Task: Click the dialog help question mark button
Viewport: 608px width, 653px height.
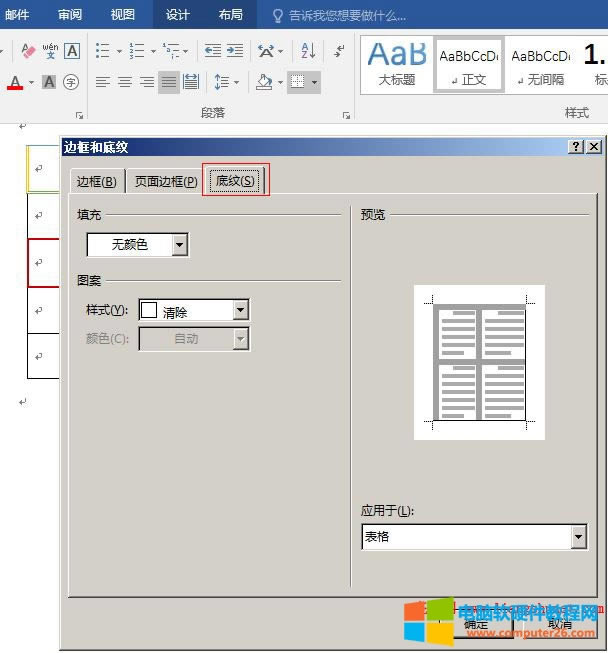Action: coord(576,147)
